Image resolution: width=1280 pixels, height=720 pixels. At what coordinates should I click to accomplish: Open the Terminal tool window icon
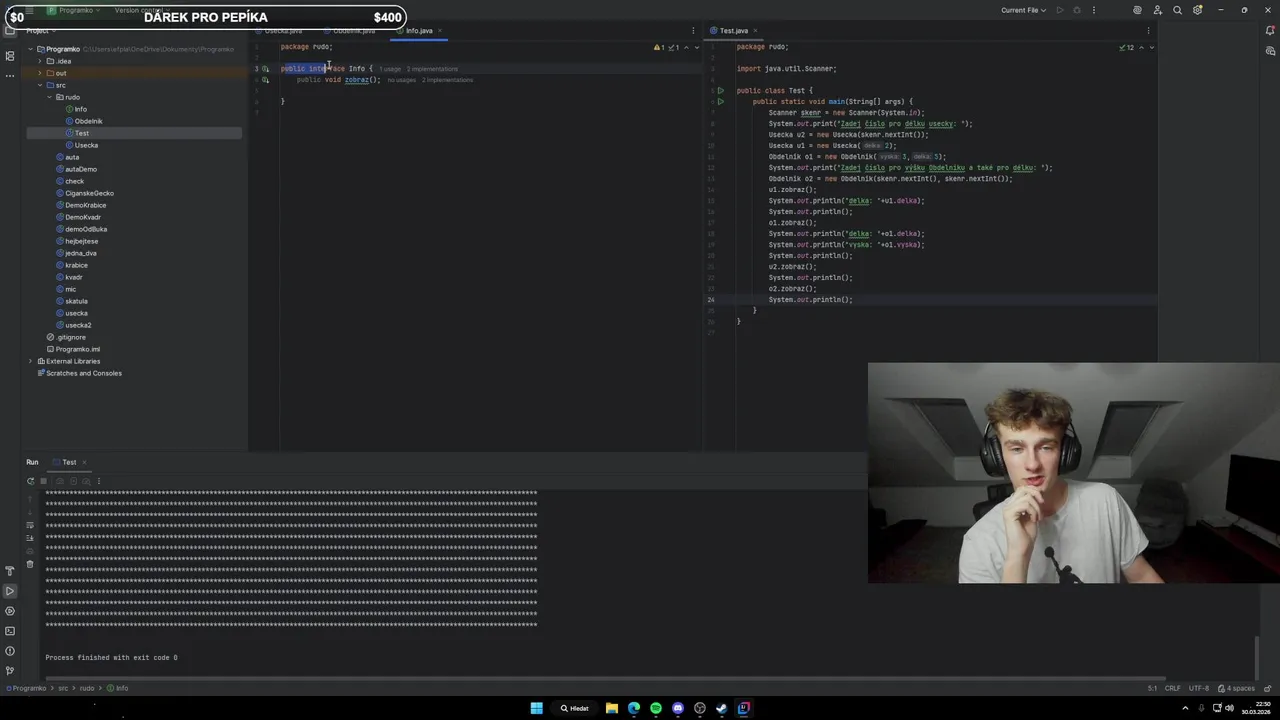pyautogui.click(x=10, y=631)
